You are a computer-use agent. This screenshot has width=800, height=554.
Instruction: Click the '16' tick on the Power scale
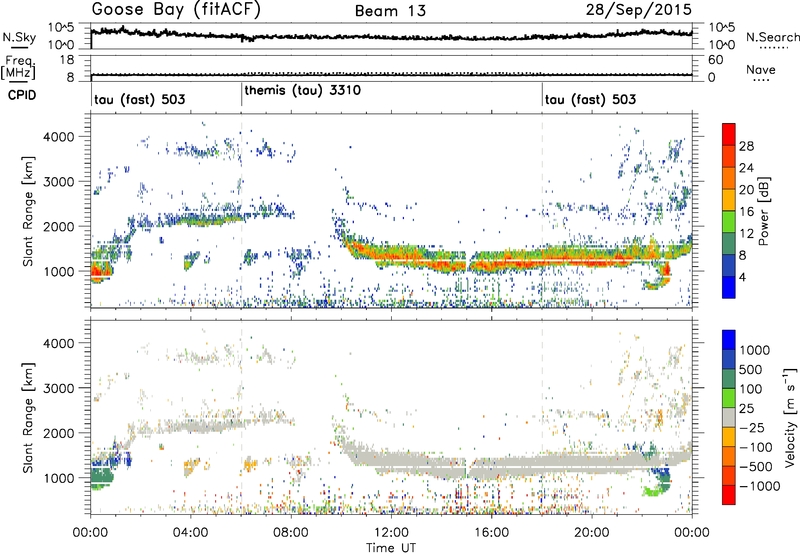746,212
